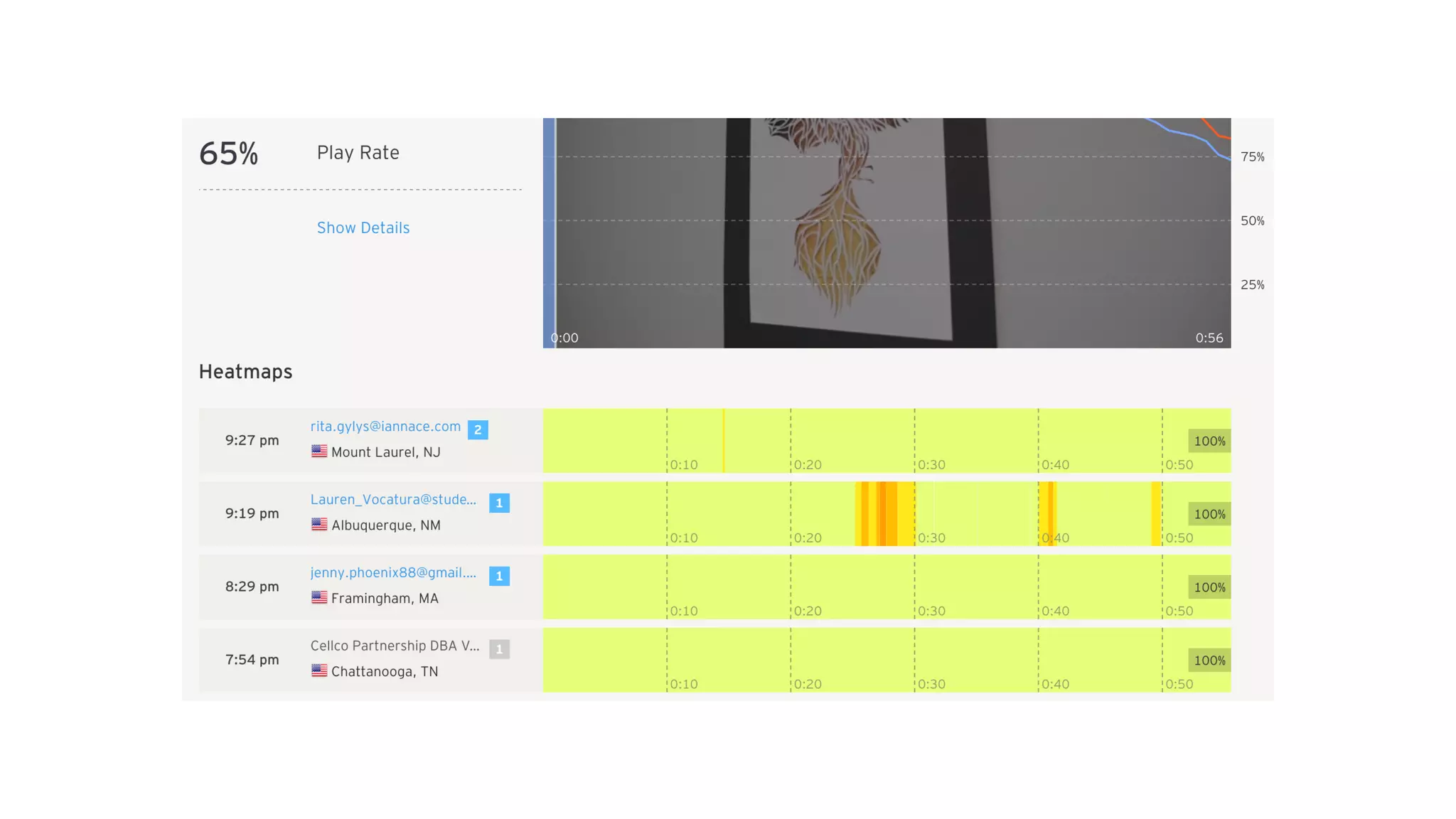
Task: Open rita.gylys@iannace.com viewer link
Action: (385, 427)
